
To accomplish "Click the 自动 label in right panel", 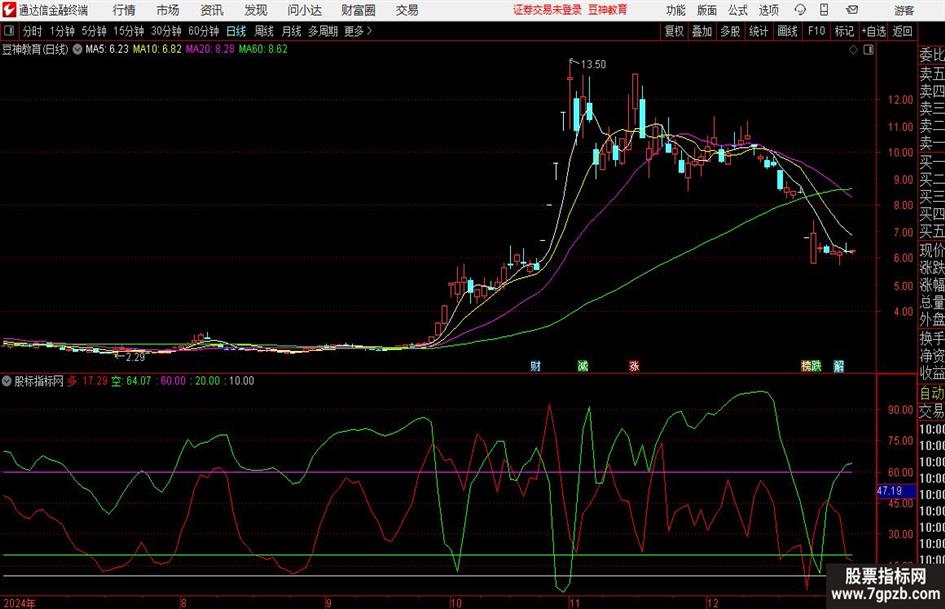I will 932,393.
